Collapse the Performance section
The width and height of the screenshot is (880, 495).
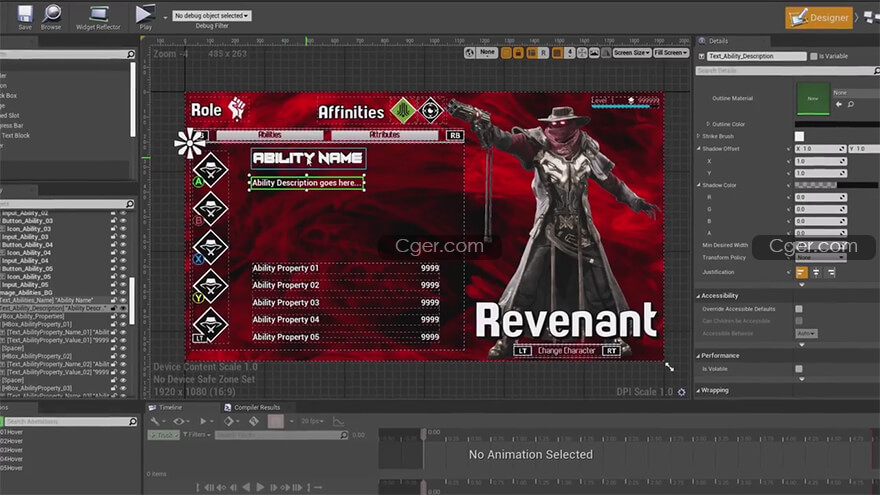click(698, 356)
